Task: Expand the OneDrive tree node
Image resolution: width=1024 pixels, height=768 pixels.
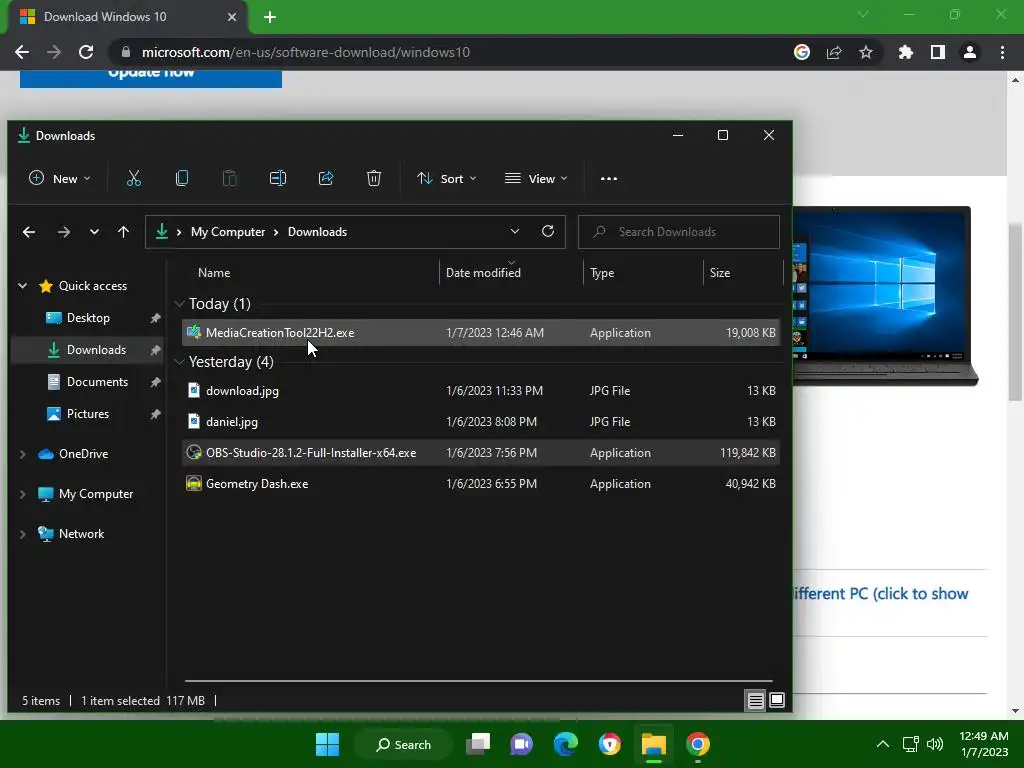Action: [23, 454]
